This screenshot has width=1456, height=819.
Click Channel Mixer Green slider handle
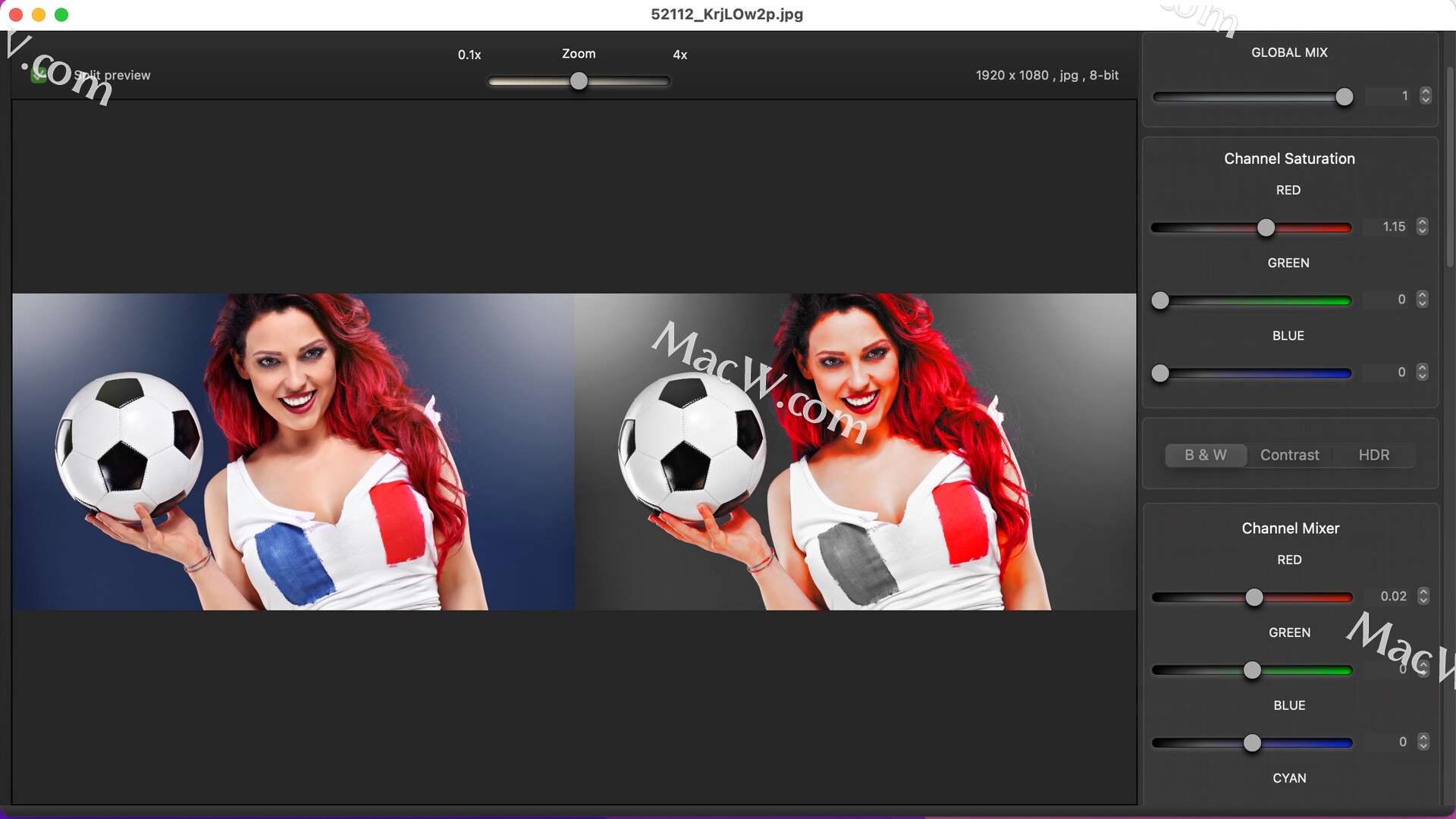[x=1252, y=670]
